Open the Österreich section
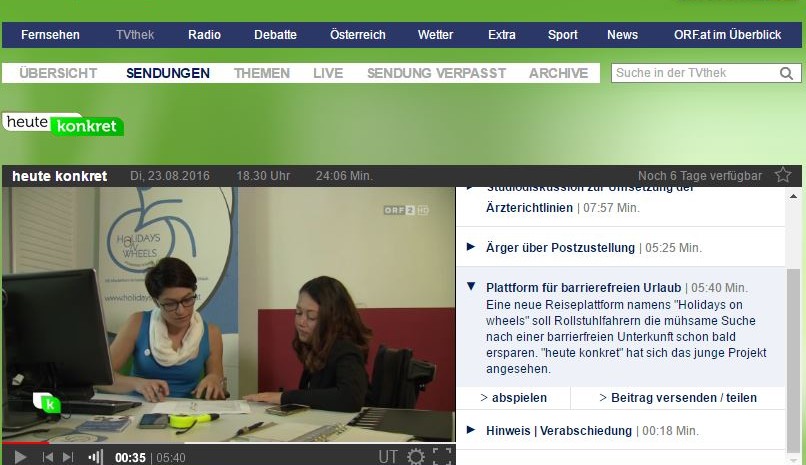The image size is (806, 465). tap(358, 35)
